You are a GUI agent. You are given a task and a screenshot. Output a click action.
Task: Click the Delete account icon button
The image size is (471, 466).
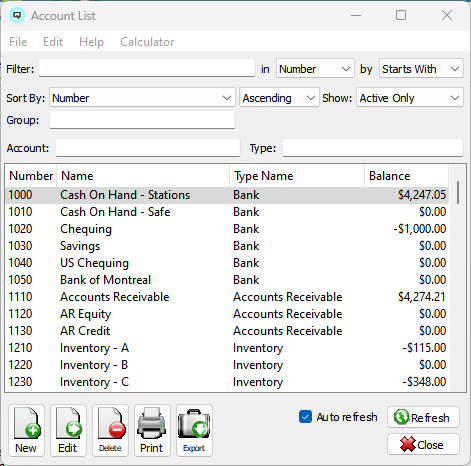click(x=110, y=430)
